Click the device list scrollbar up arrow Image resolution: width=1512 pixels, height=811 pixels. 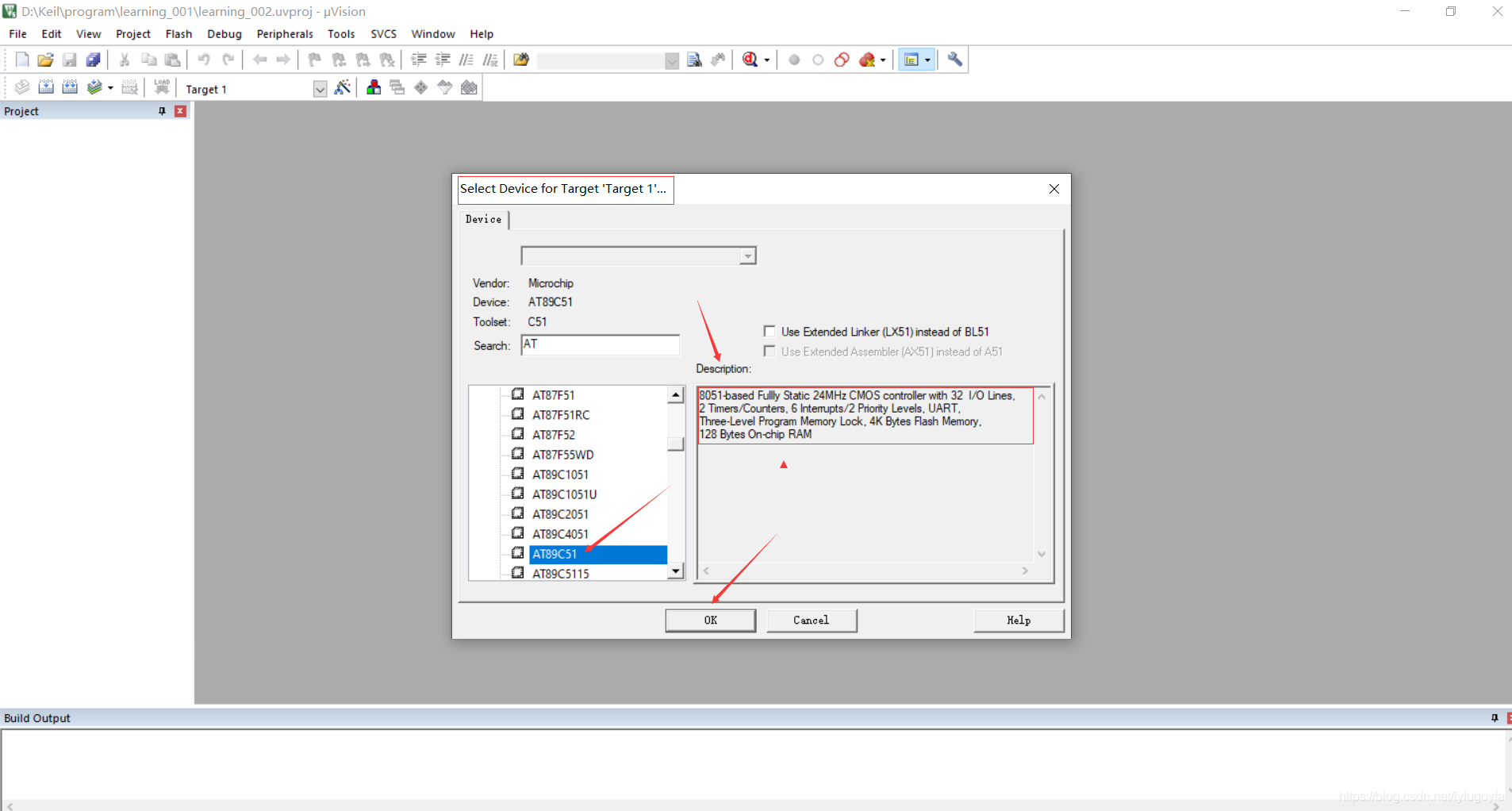676,394
